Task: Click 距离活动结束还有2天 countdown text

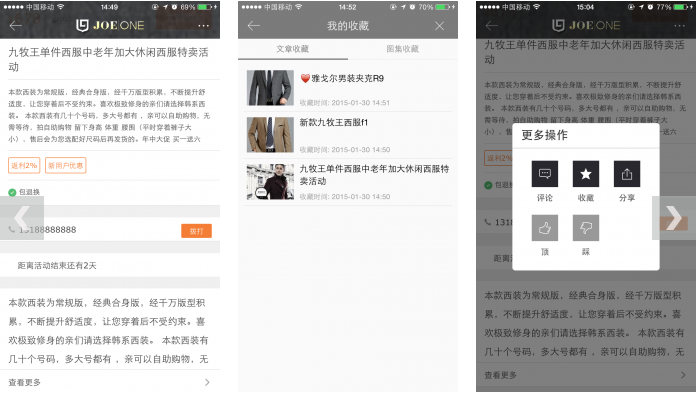Action: (57, 265)
